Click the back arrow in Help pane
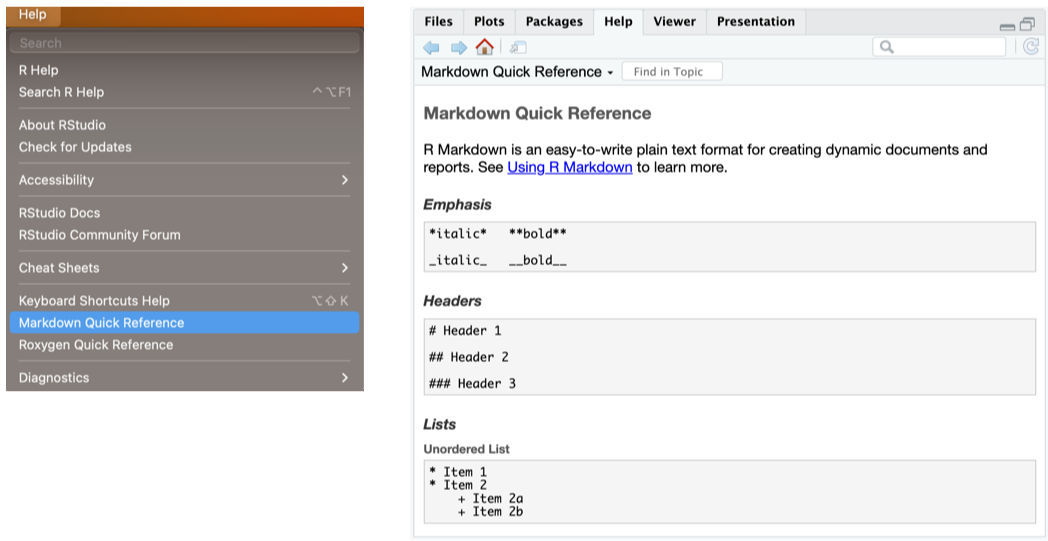The width and height of the screenshot is (1048, 541). coord(431,47)
